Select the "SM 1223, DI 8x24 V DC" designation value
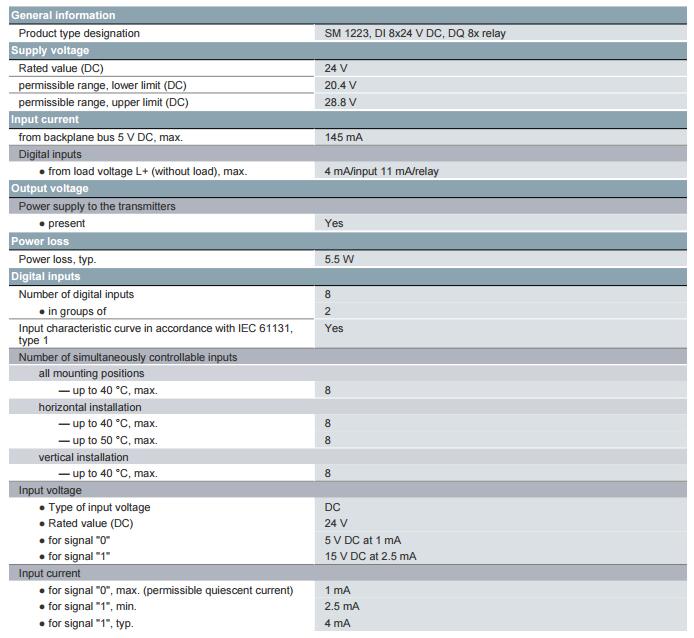Image resolution: width=694 pixels, height=638 pixels. (x=414, y=33)
